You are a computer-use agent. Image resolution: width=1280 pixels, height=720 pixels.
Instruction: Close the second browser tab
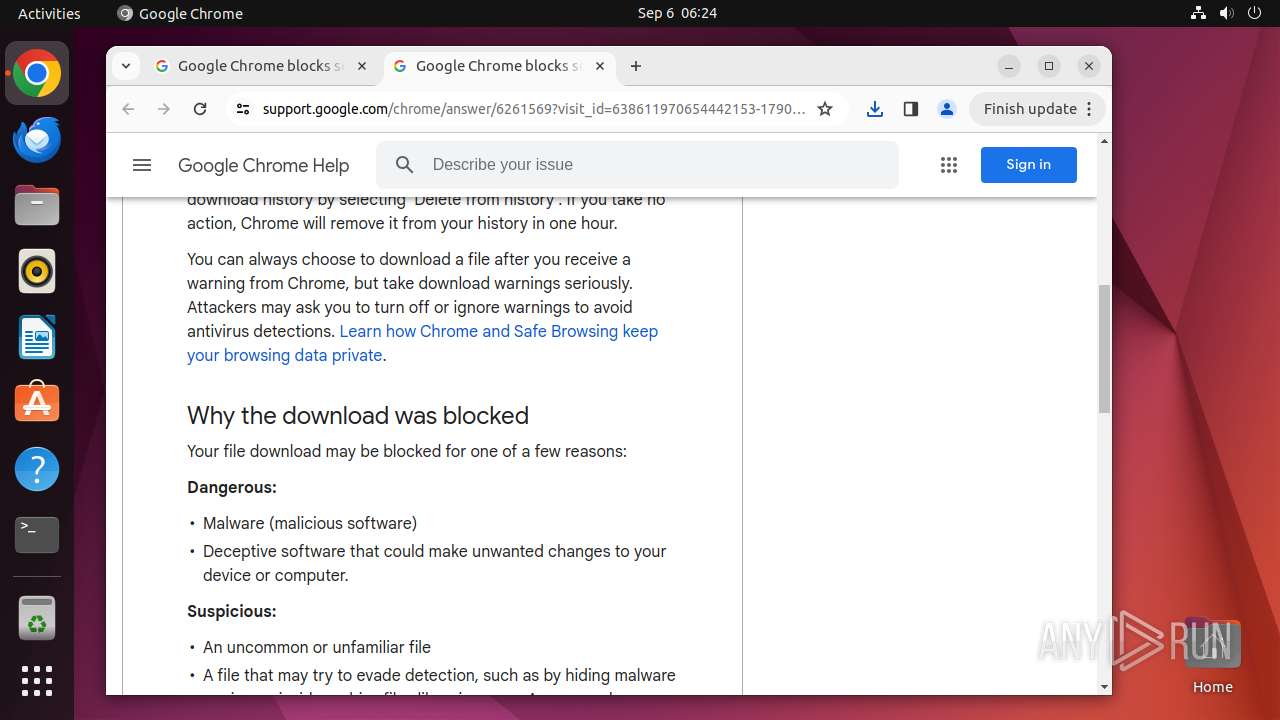point(600,66)
